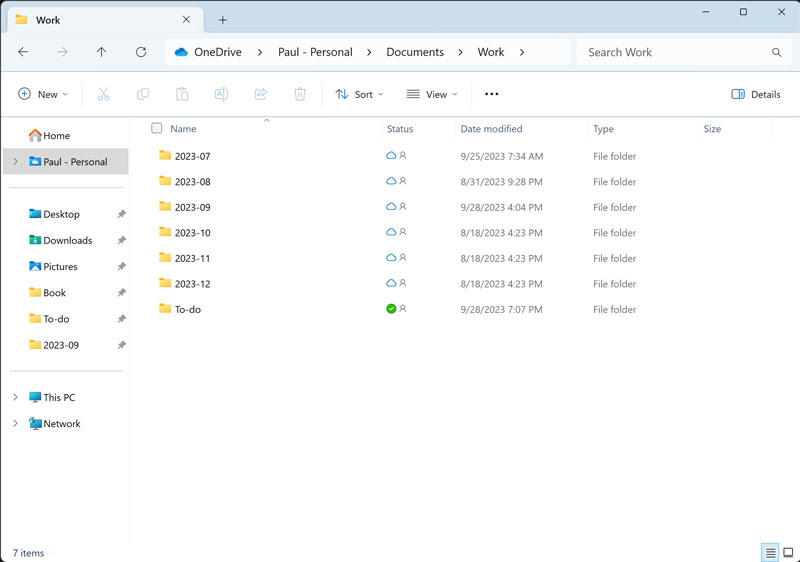
Task: Expand the This PC tree node
Action: [15, 397]
